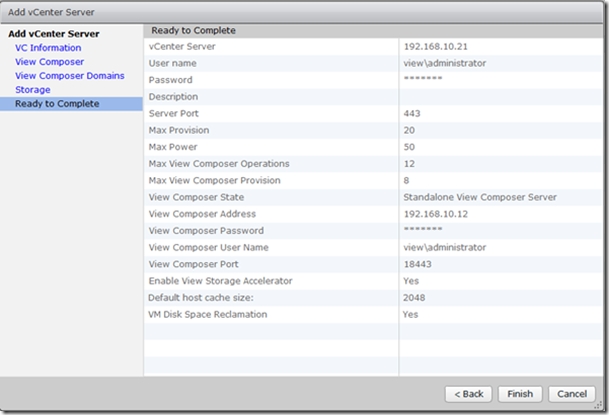Viewport: 609px width, 415px height.
Task: Click the 'User name' row label
Action: [172, 63]
